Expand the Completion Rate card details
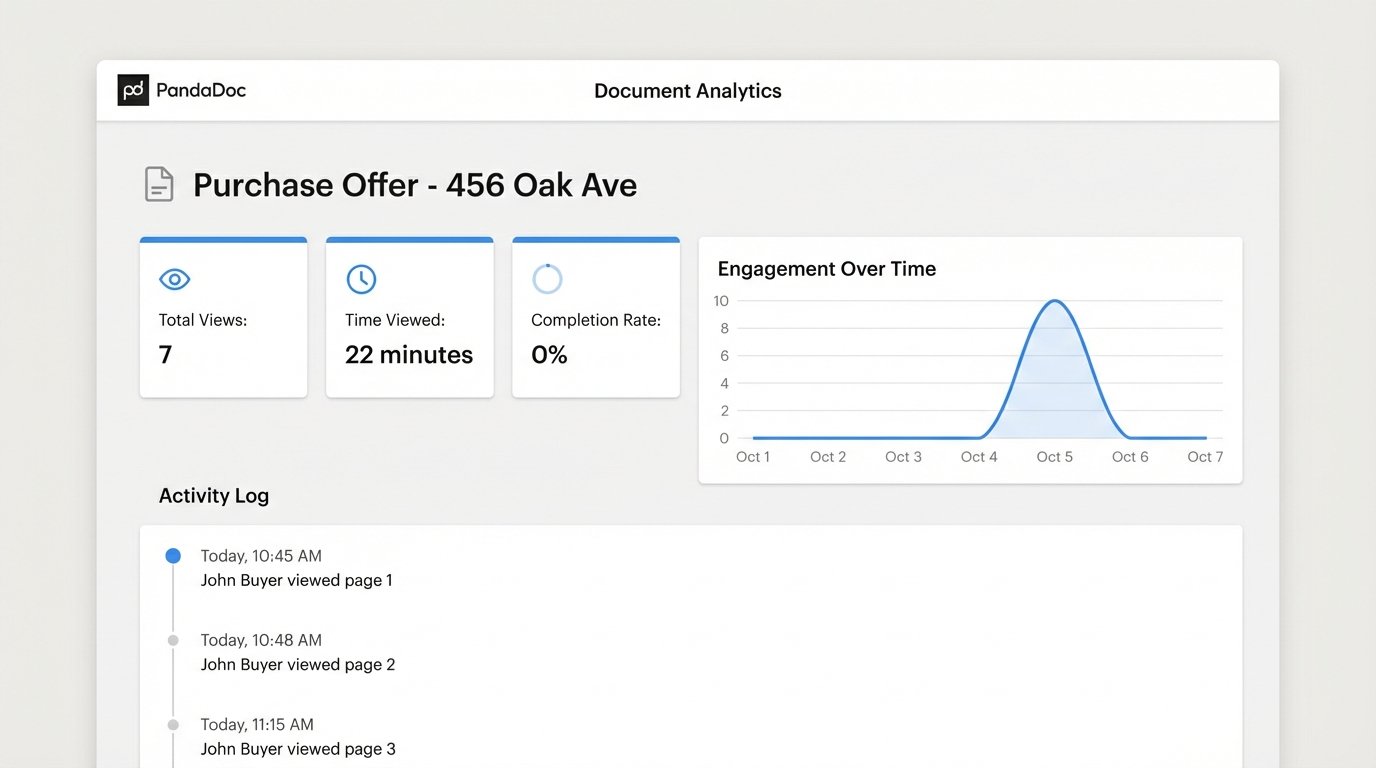 click(x=596, y=317)
